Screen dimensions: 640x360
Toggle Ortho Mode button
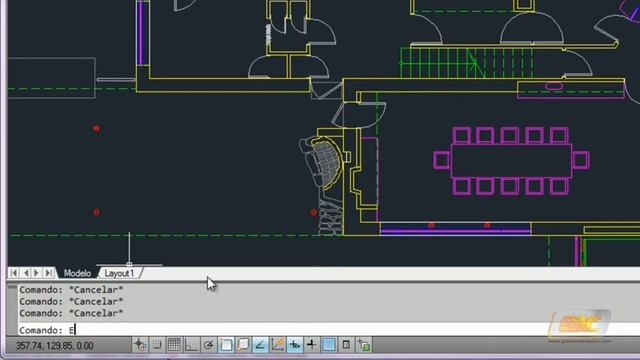click(x=191, y=345)
